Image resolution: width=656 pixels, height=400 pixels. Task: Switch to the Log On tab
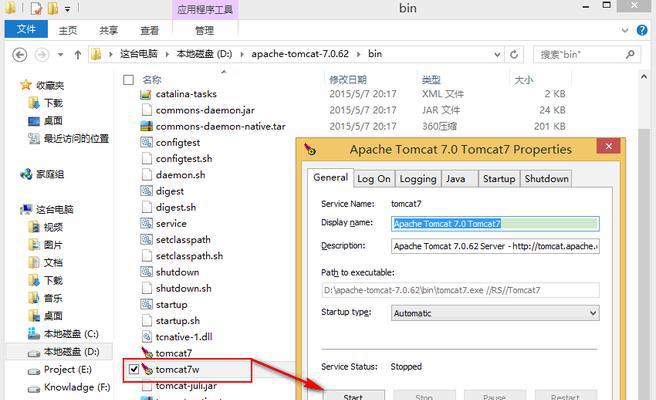pyautogui.click(x=374, y=179)
